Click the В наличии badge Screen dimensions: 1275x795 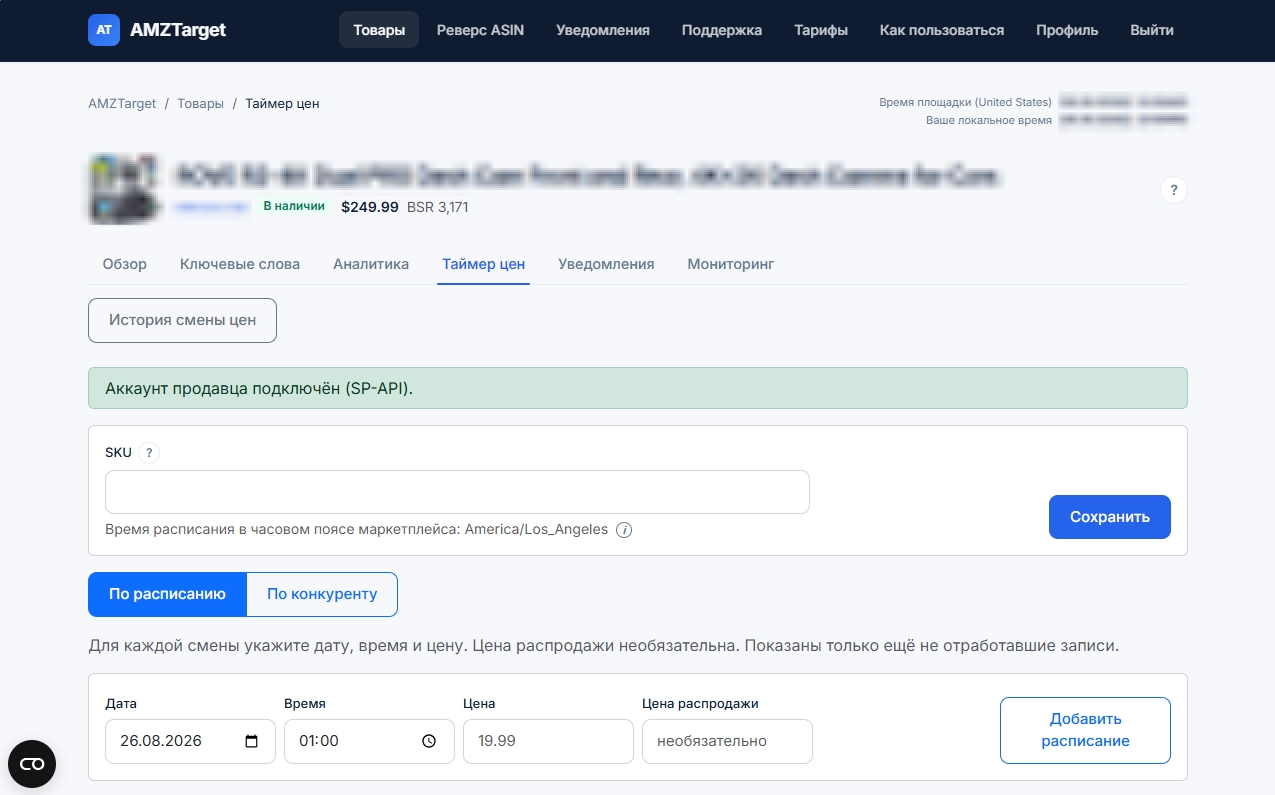294,206
